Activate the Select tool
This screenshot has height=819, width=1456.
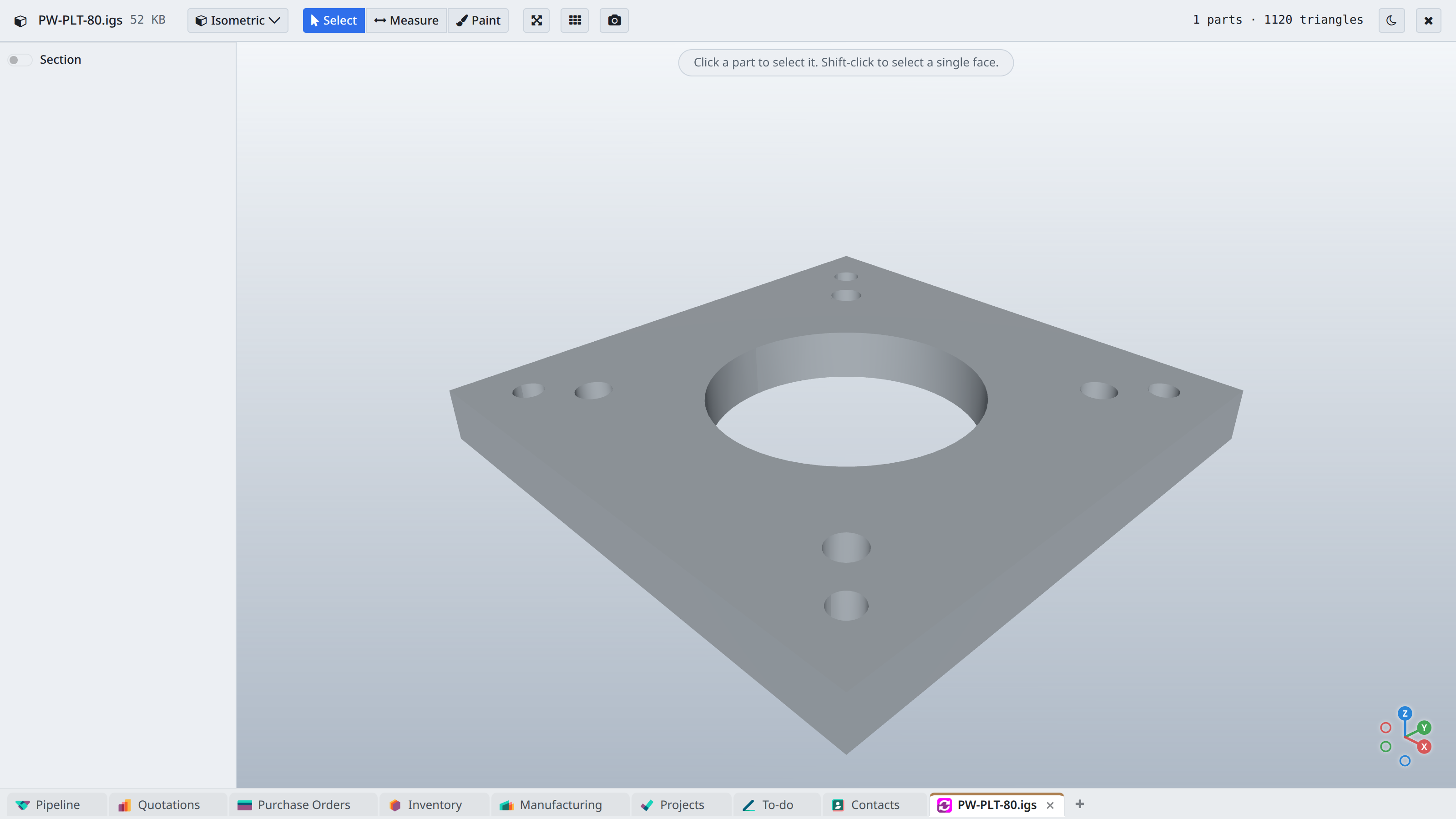(334, 20)
